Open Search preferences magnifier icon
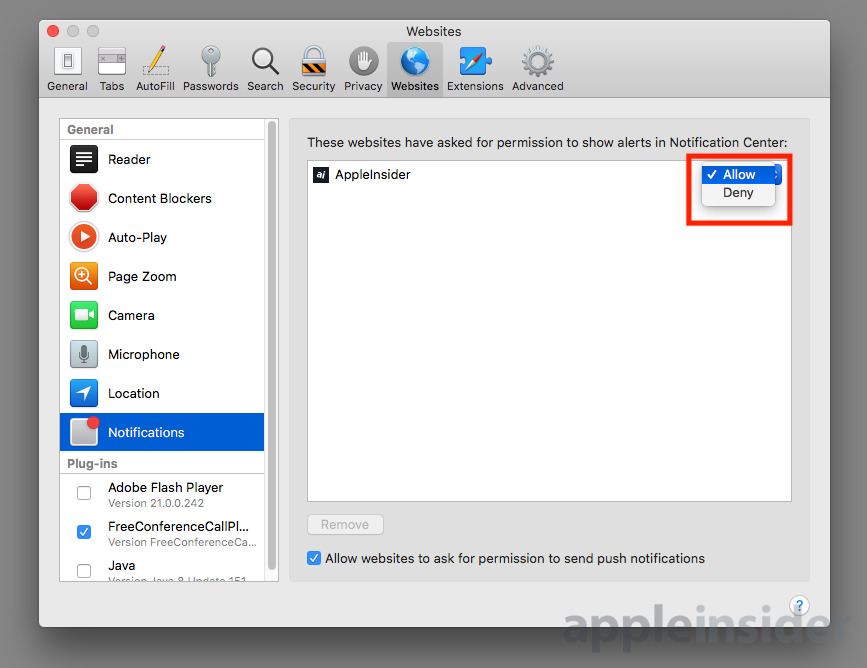This screenshot has width=867, height=668. pyautogui.click(x=265, y=70)
